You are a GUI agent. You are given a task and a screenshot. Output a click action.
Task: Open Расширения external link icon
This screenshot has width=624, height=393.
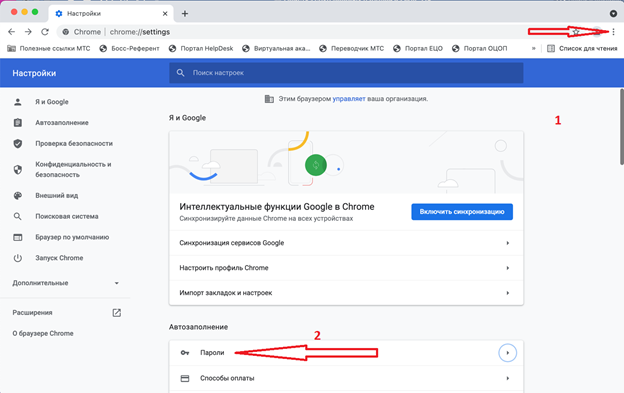117,313
